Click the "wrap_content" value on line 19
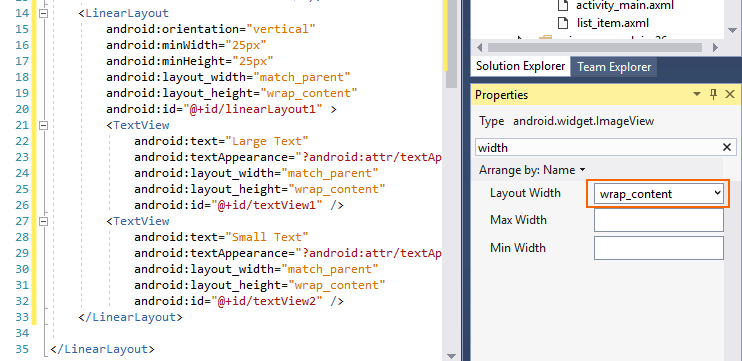742x361 pixels. coord(309,93)
